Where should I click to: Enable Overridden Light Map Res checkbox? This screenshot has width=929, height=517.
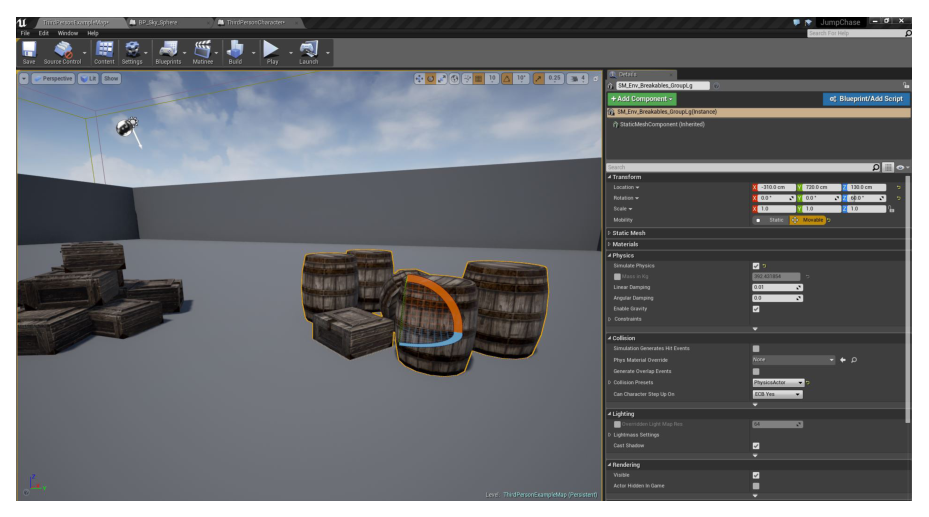coord(617,424)
